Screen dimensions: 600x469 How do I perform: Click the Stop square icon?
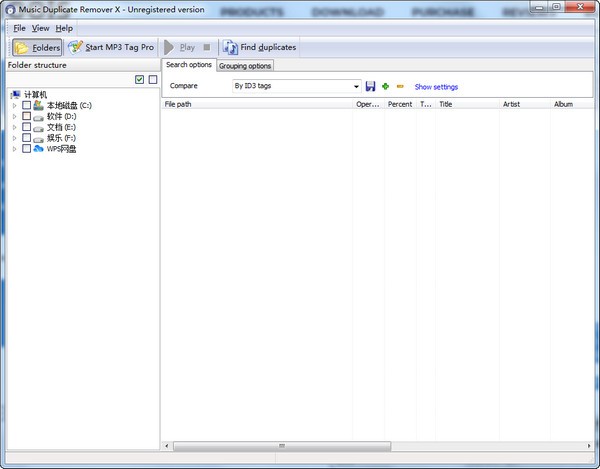click(x=206, y=47)
